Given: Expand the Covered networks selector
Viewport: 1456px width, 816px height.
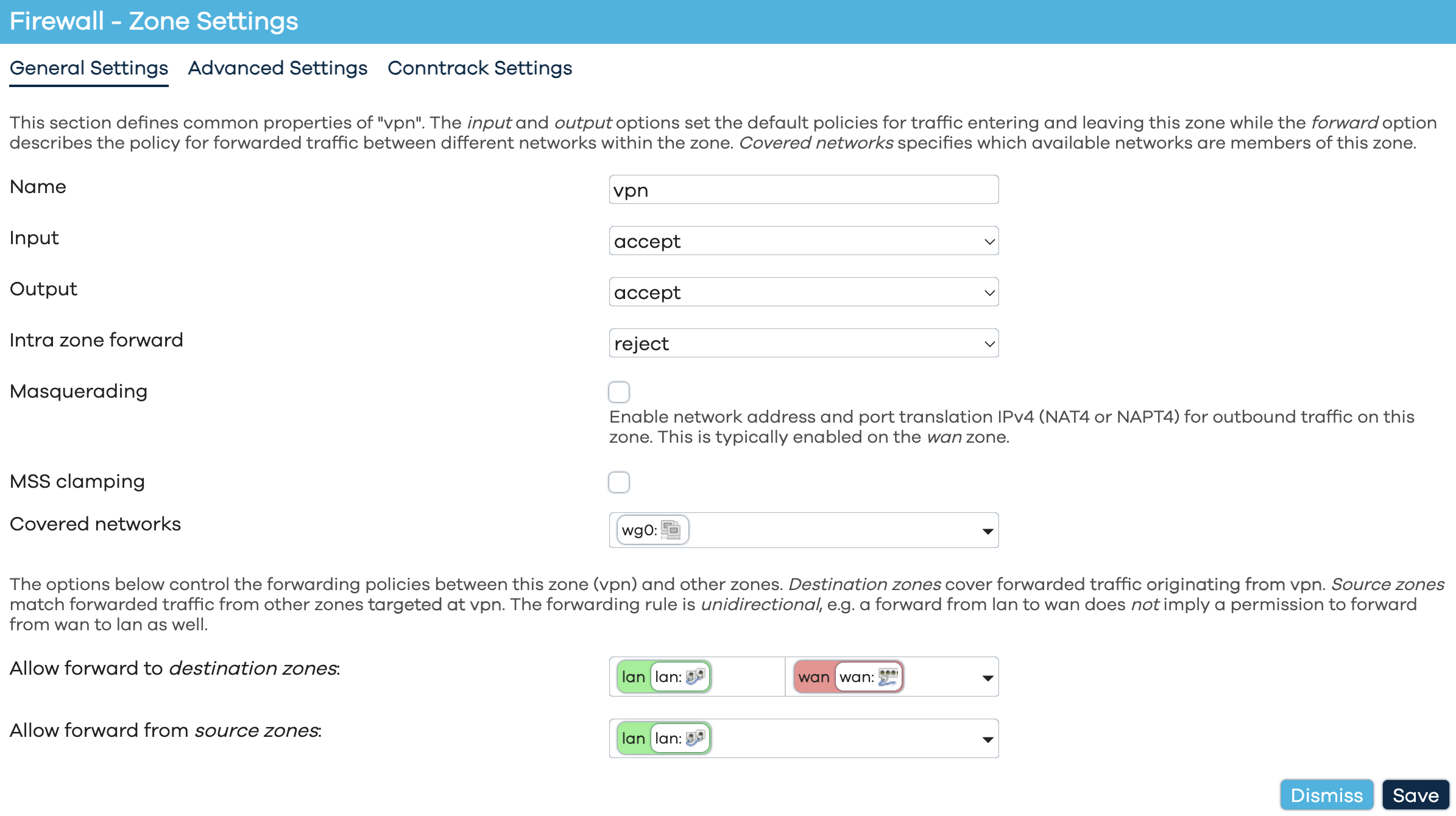Looking at the screenshot, I should tap(987, 530).
